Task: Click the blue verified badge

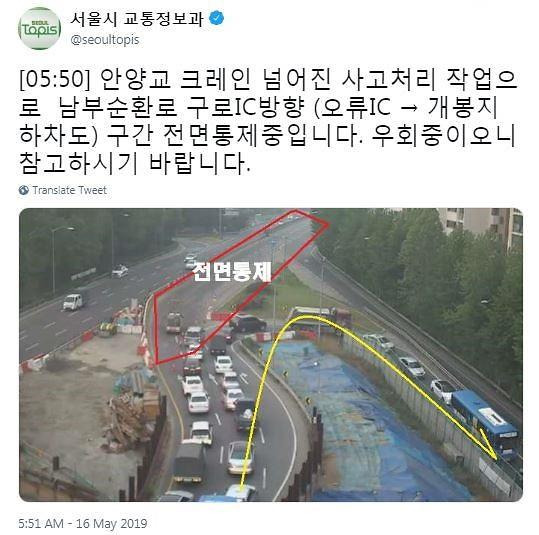Action: tap(217, 18)
